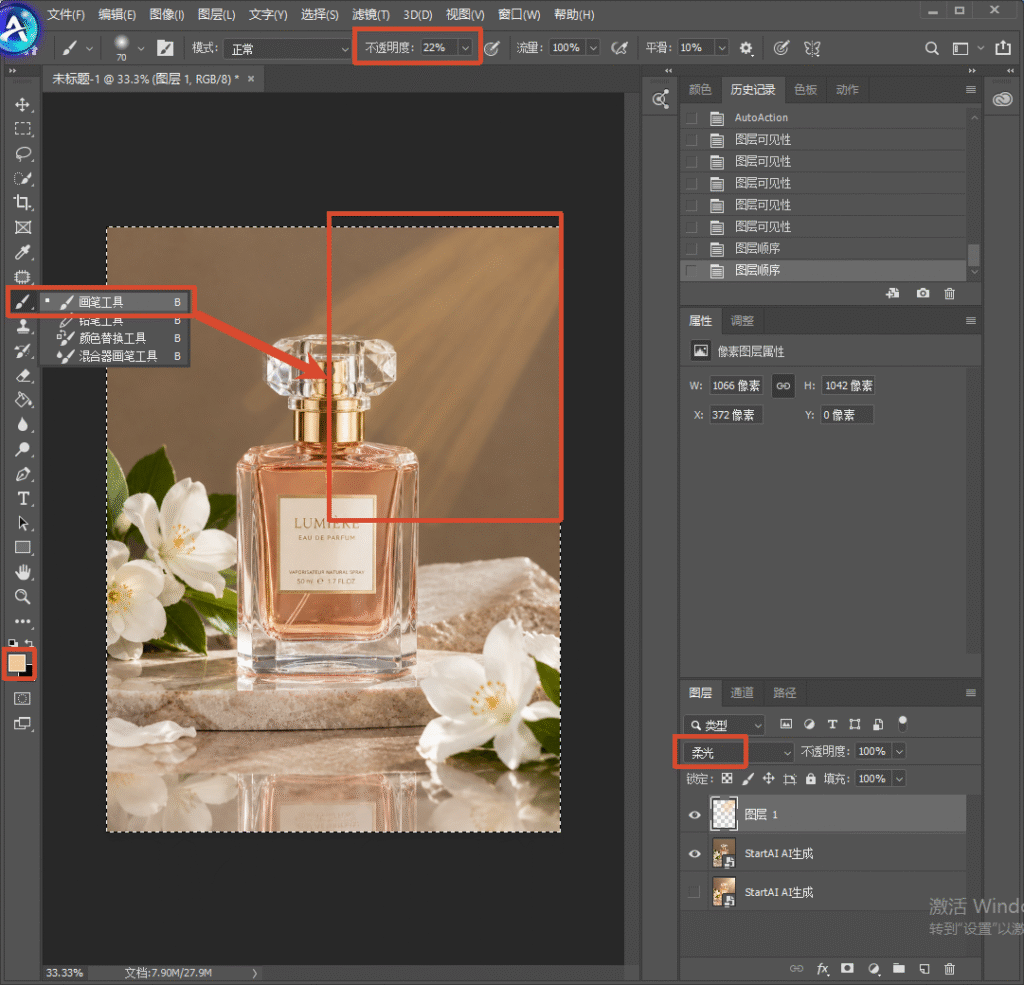Open smoothing options gear icon
The image size is (1024, 985).
coord(746,48)
